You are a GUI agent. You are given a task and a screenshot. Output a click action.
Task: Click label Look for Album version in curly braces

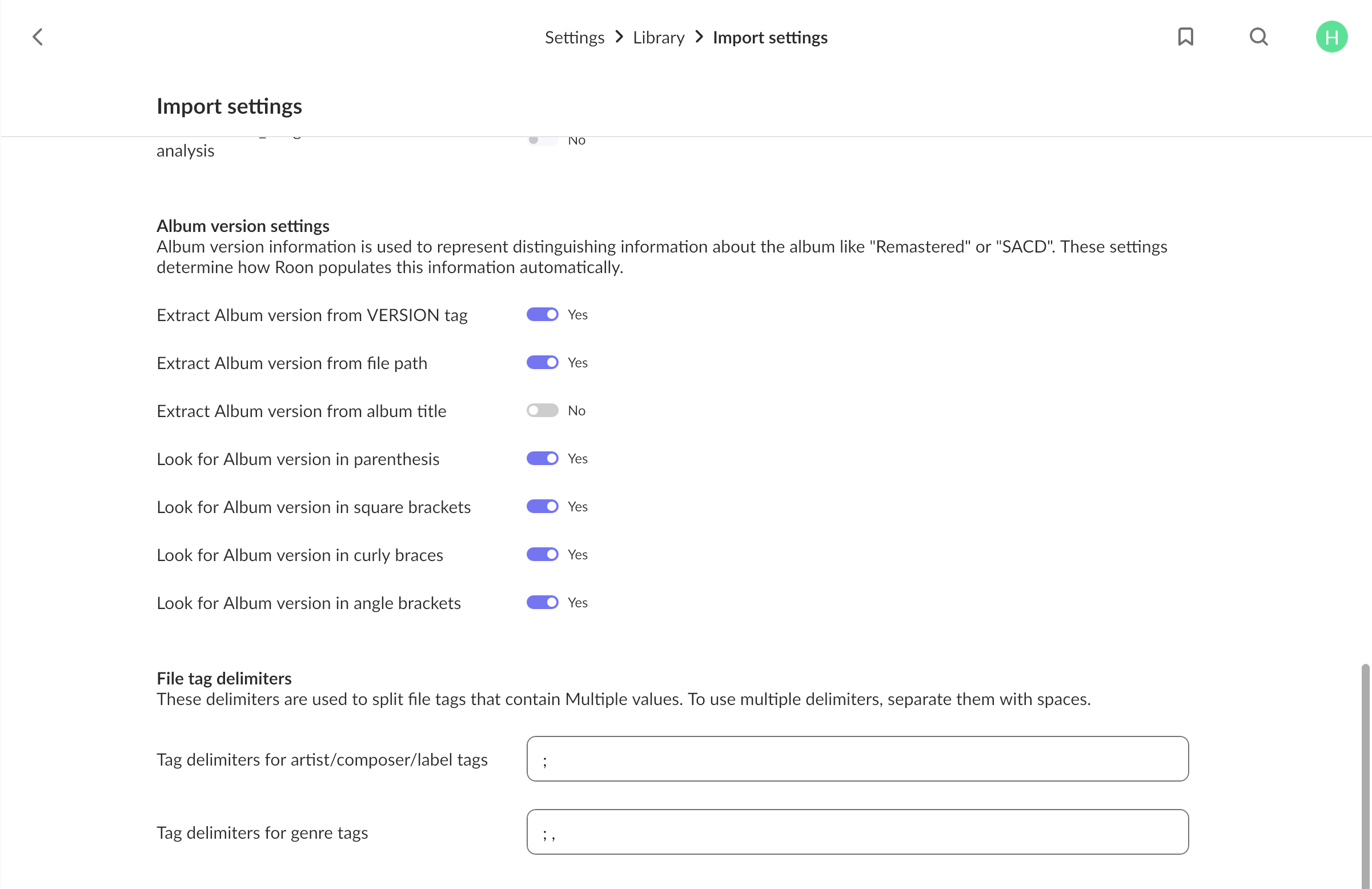click(300, 555)
